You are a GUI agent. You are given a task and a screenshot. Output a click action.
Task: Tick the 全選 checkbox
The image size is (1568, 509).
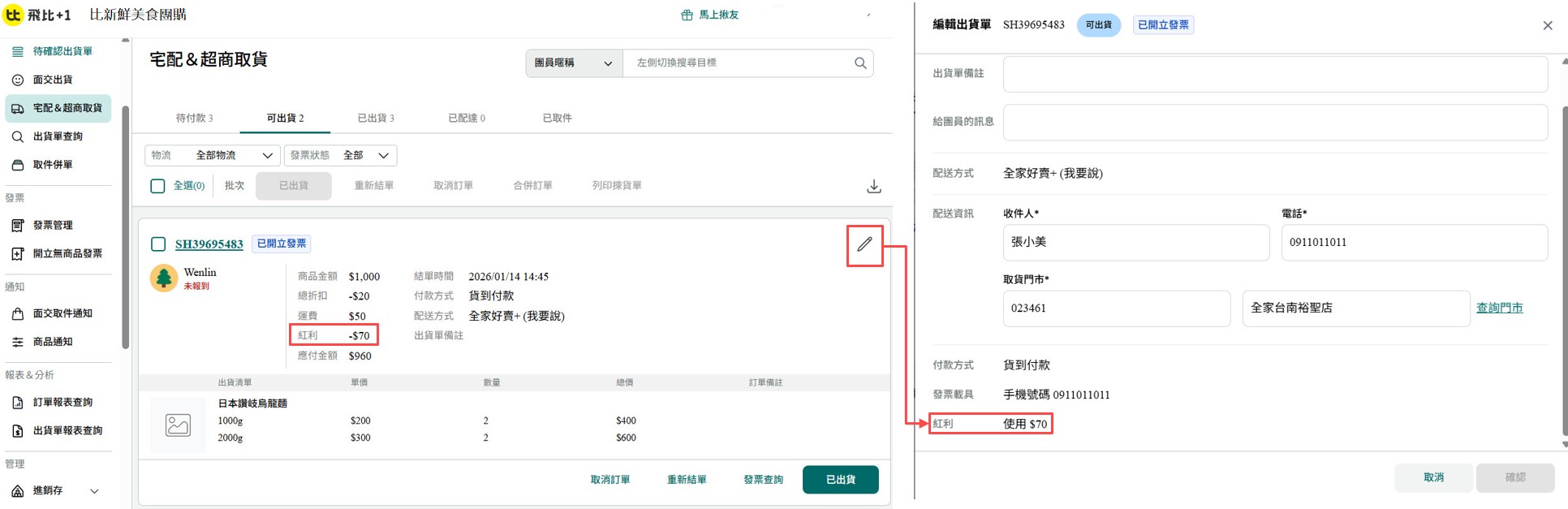[158, 186]
